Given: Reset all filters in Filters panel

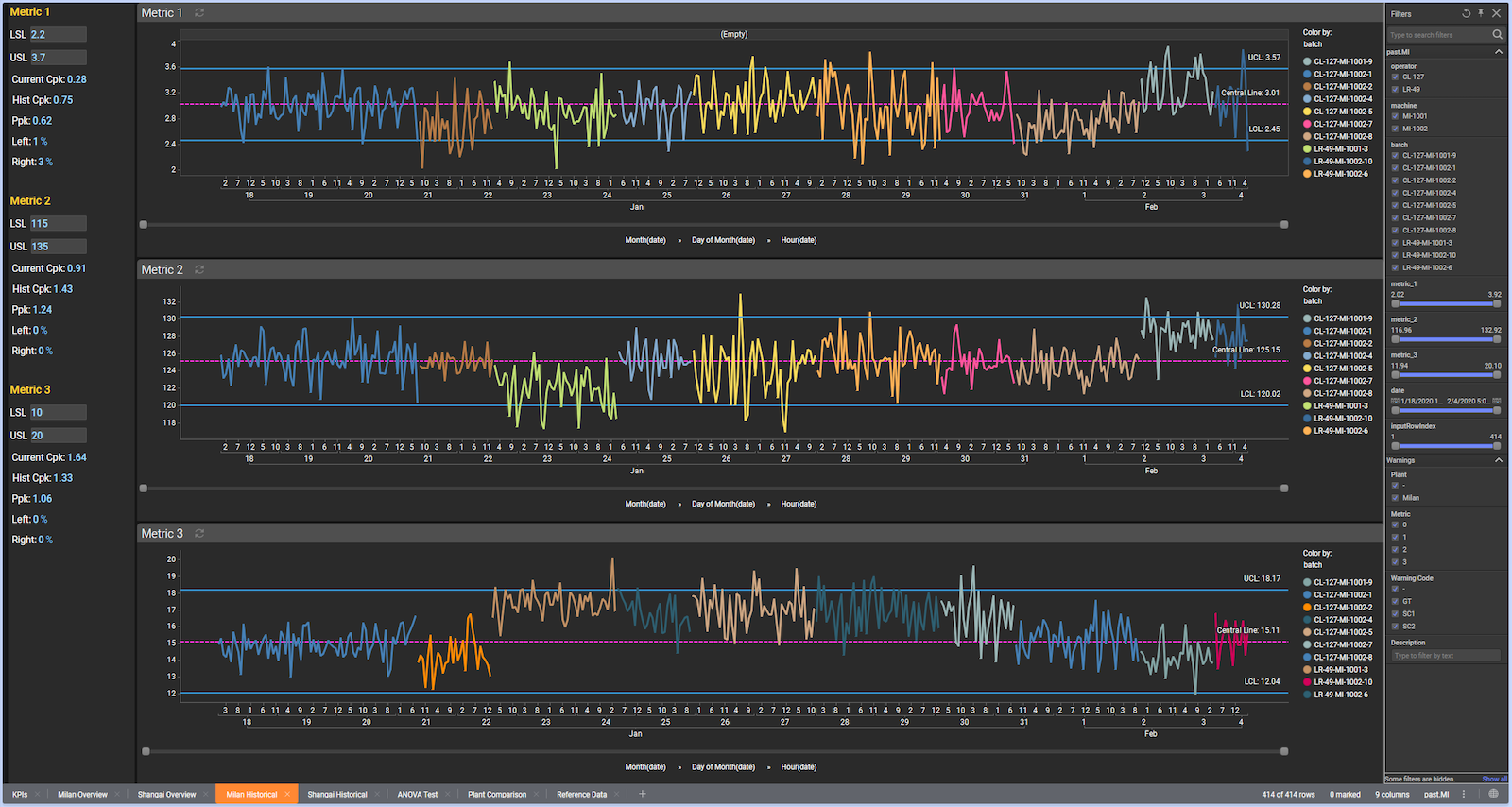Looking at the screenshot, I should point(1466,13).
